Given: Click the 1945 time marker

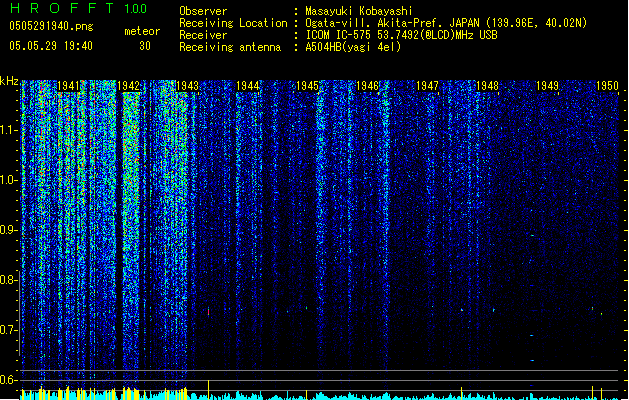Looking at the screenshot, I should coord(307,86).
